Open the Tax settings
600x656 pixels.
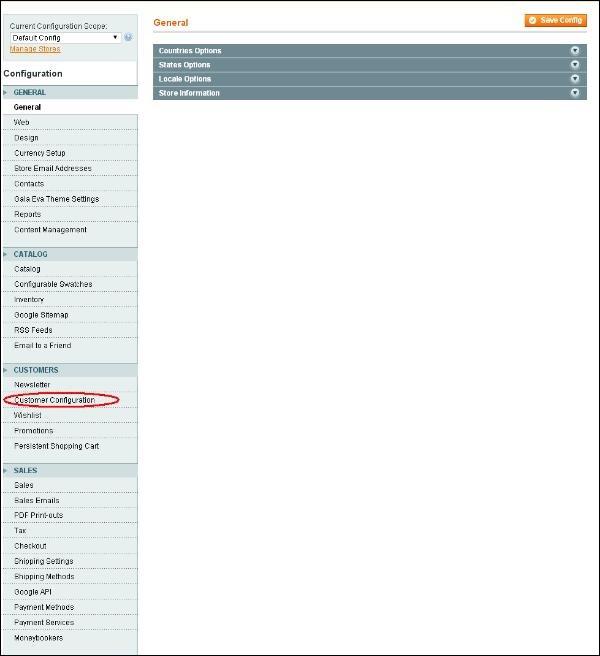point(20,530)
